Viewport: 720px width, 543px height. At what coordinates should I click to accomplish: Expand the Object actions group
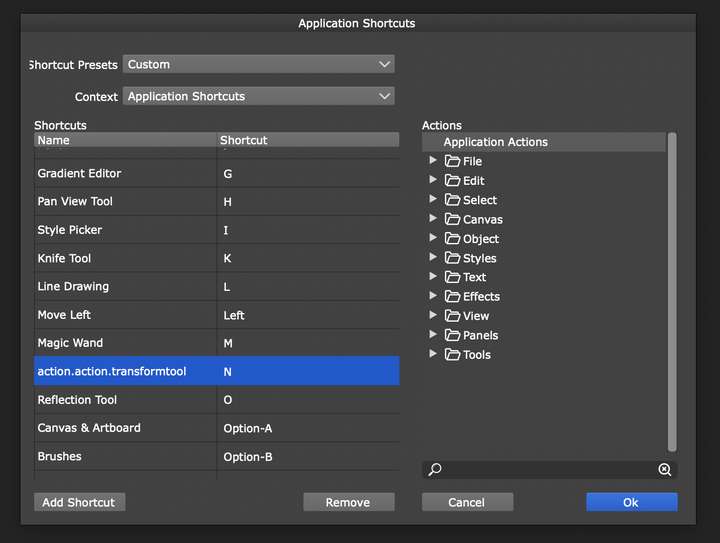pyautogui.click(x=433, y=237)
